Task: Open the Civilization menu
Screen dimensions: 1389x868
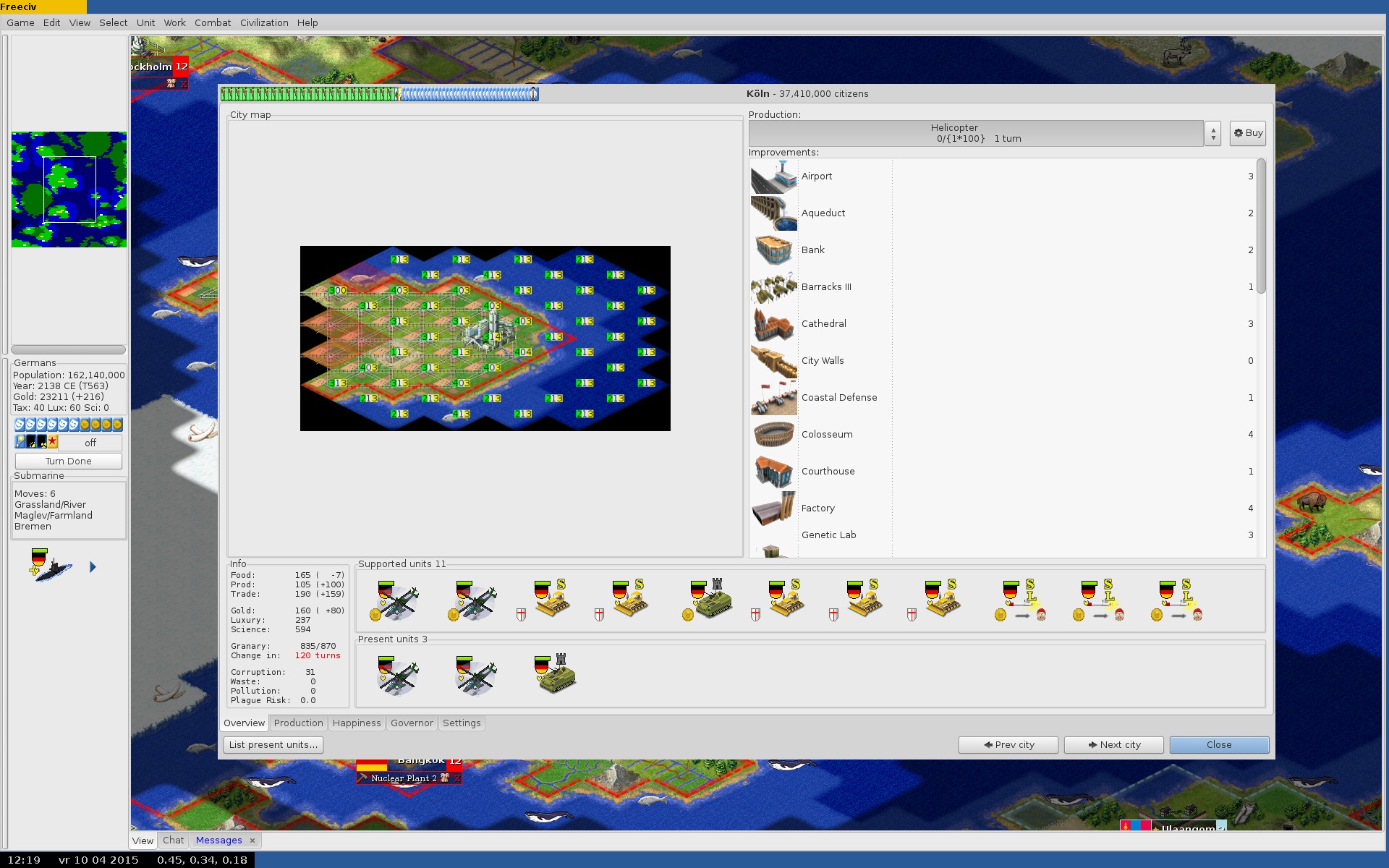Action: click(x=263, y=22)
